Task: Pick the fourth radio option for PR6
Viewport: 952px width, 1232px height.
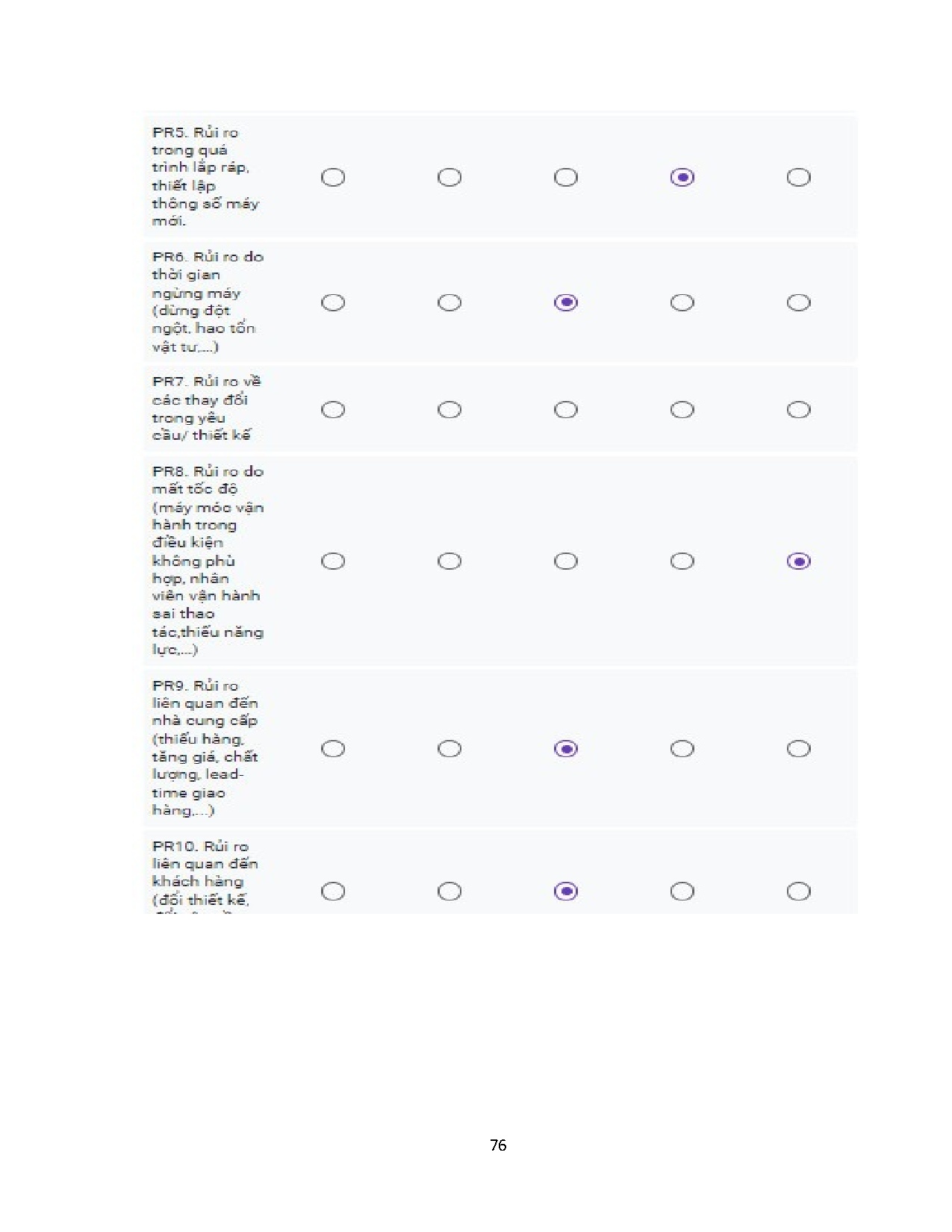Action: click(682, 302)
